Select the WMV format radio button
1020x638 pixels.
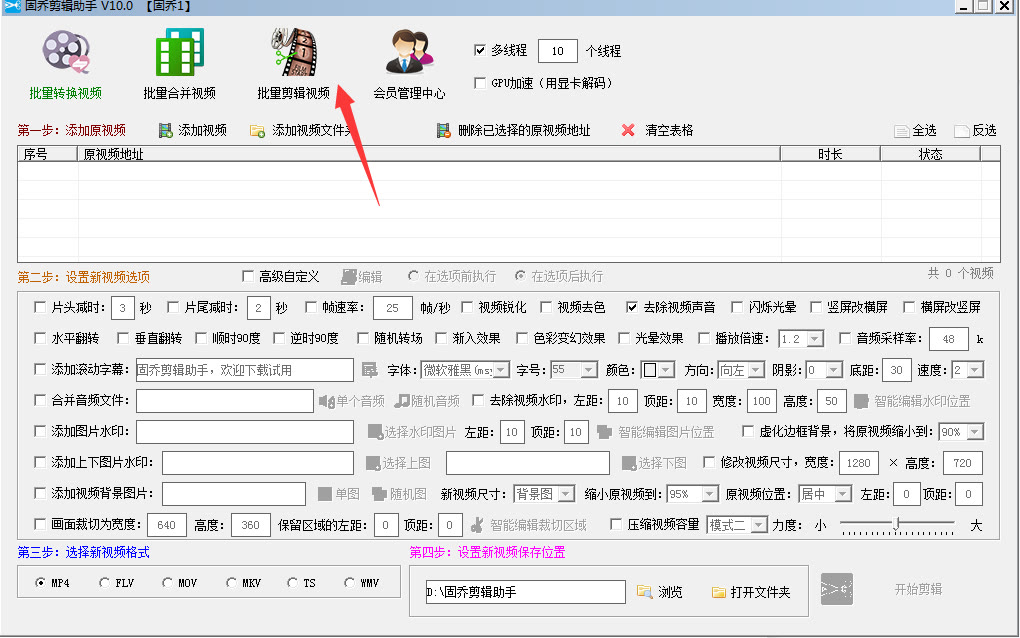click(x=349, y=583)
